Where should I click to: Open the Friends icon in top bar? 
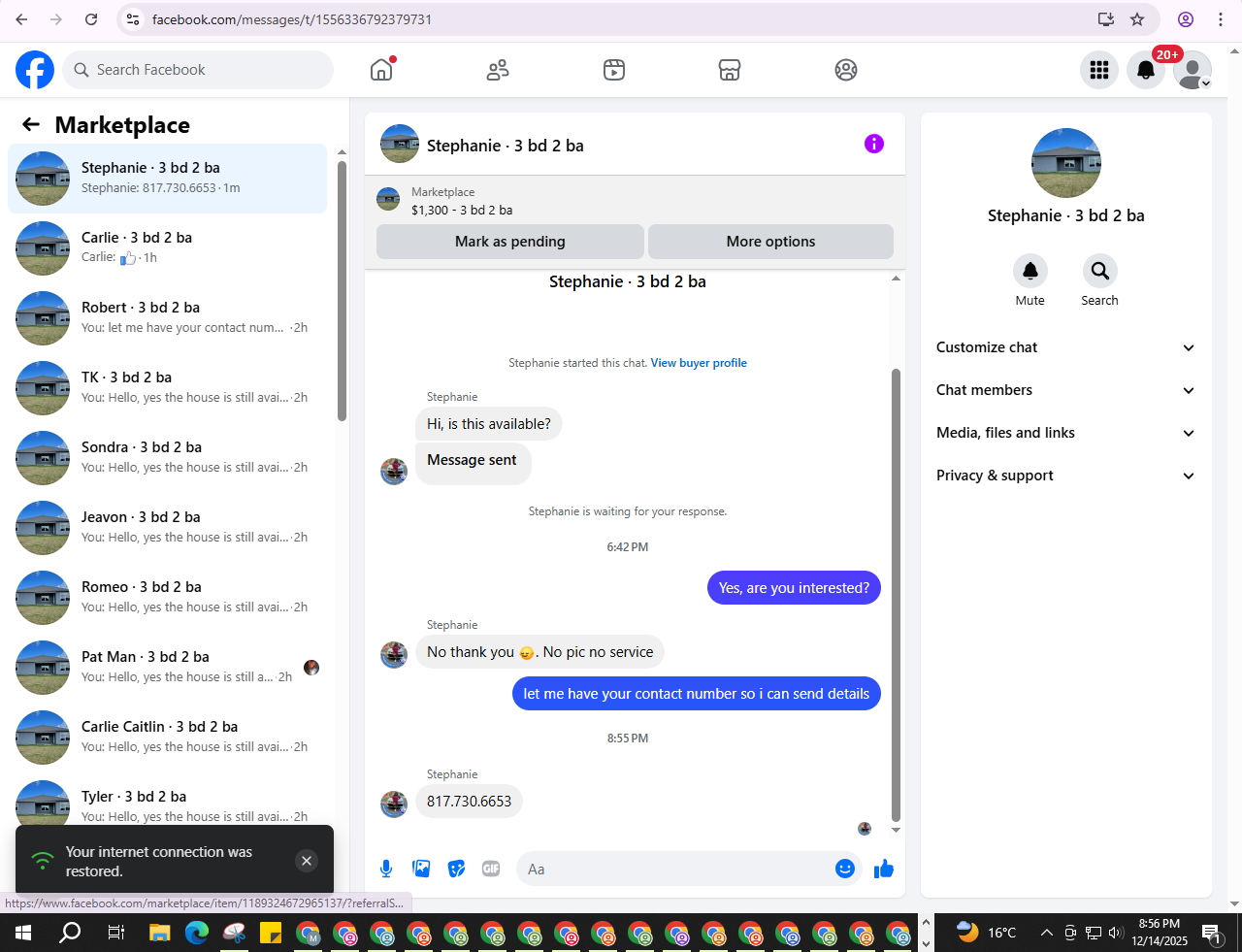click(498, 70)
